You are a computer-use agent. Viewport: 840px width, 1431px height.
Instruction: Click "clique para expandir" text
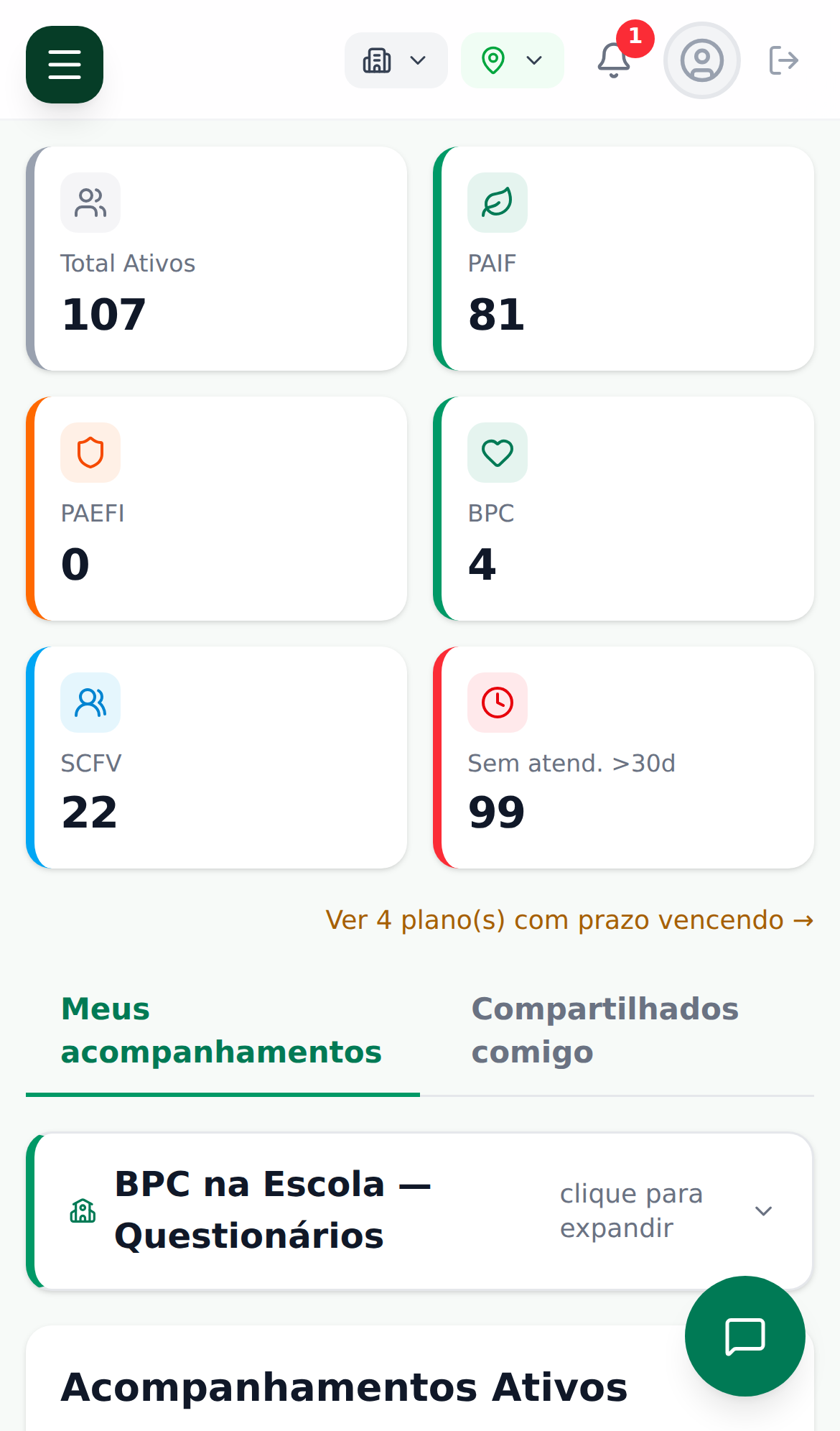click(631, 1211)
